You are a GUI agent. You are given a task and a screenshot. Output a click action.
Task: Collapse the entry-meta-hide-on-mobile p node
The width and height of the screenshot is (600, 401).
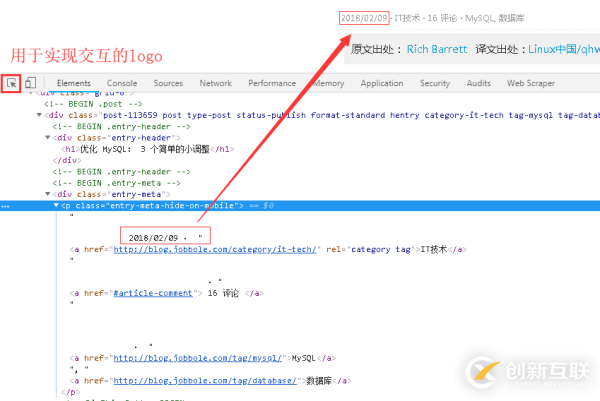56,205
